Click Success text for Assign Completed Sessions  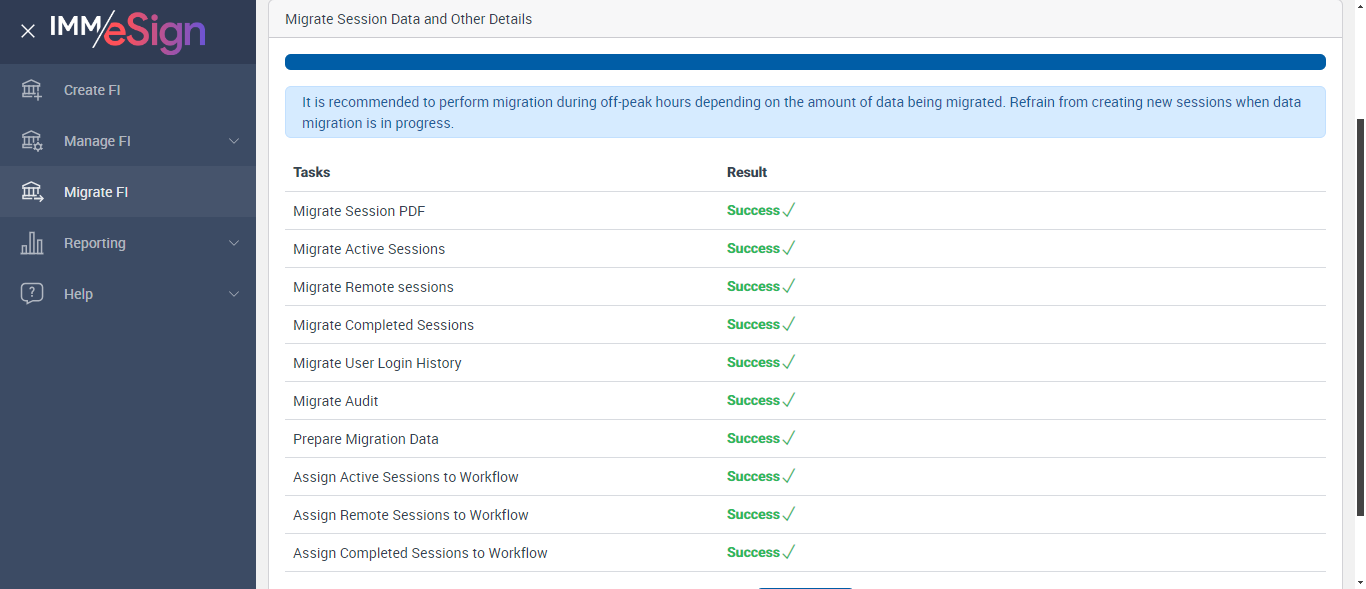pyautogui.click(x=753, y=552)
